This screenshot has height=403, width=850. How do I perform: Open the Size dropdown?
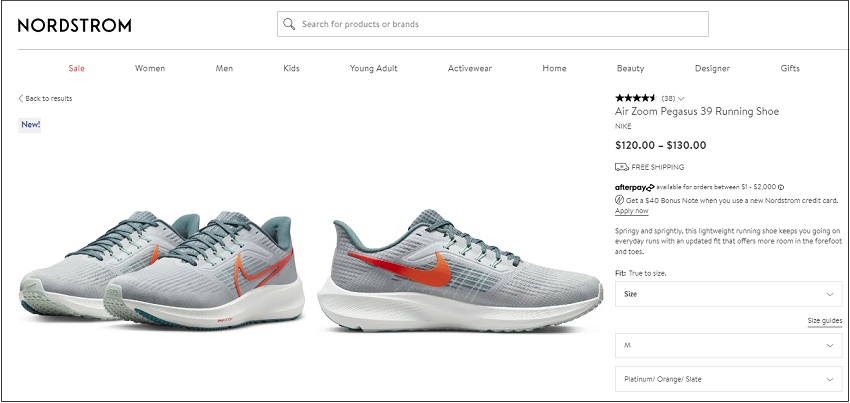[x=729, y=294]
